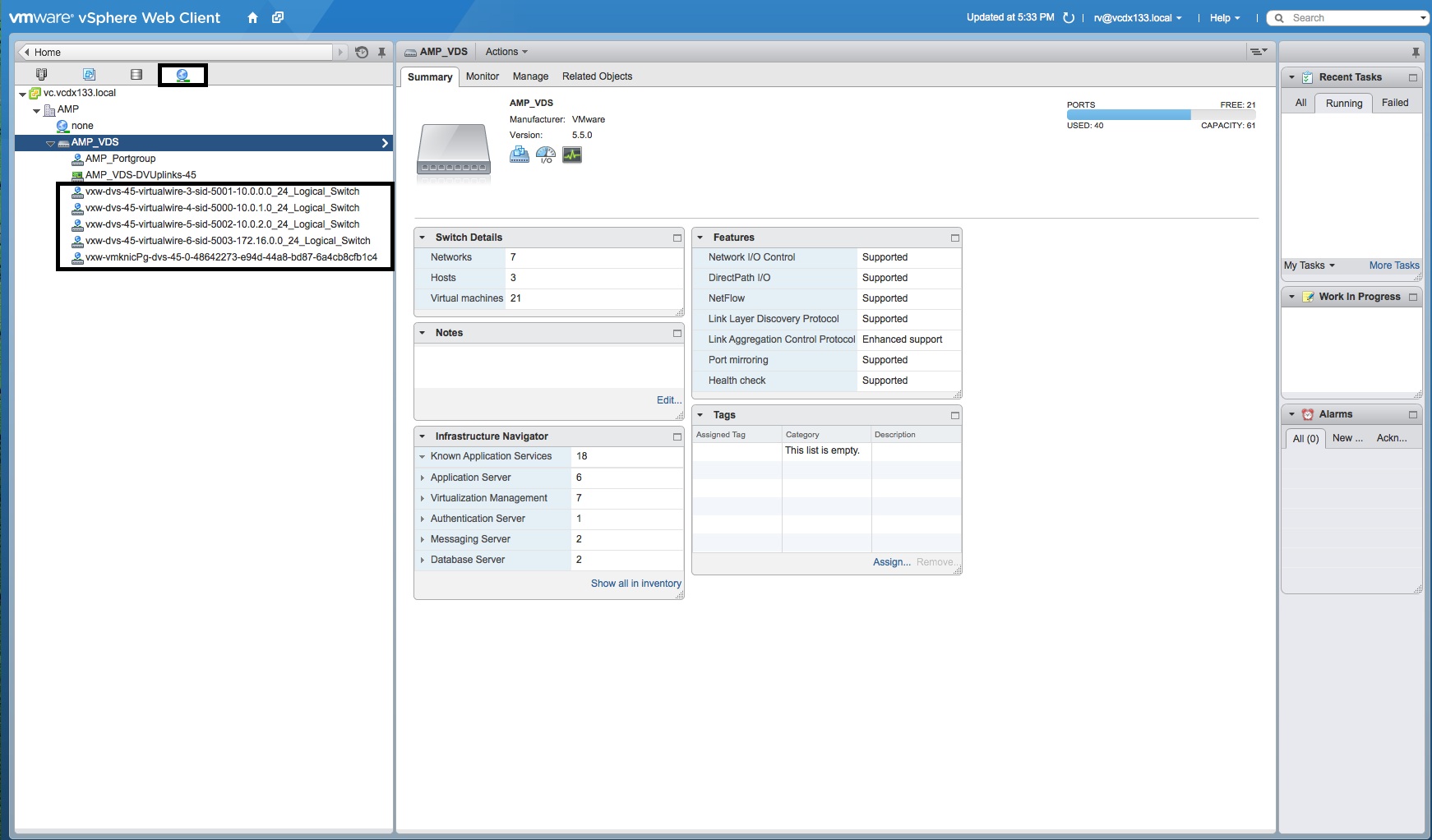Click Show all in inventory link

coord(635,584)
